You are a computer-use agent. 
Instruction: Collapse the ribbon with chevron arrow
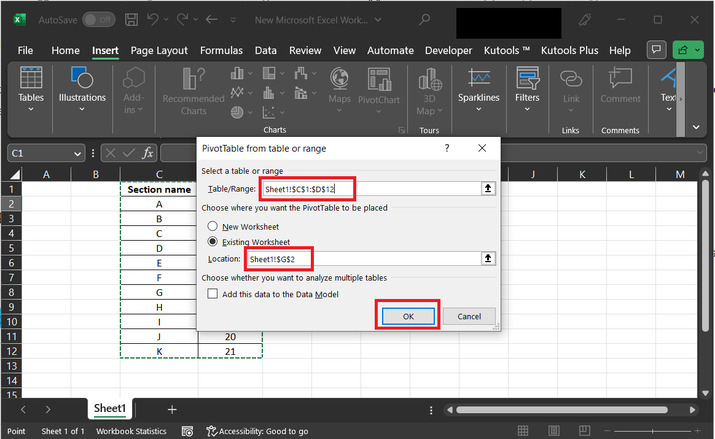(697, 127)
